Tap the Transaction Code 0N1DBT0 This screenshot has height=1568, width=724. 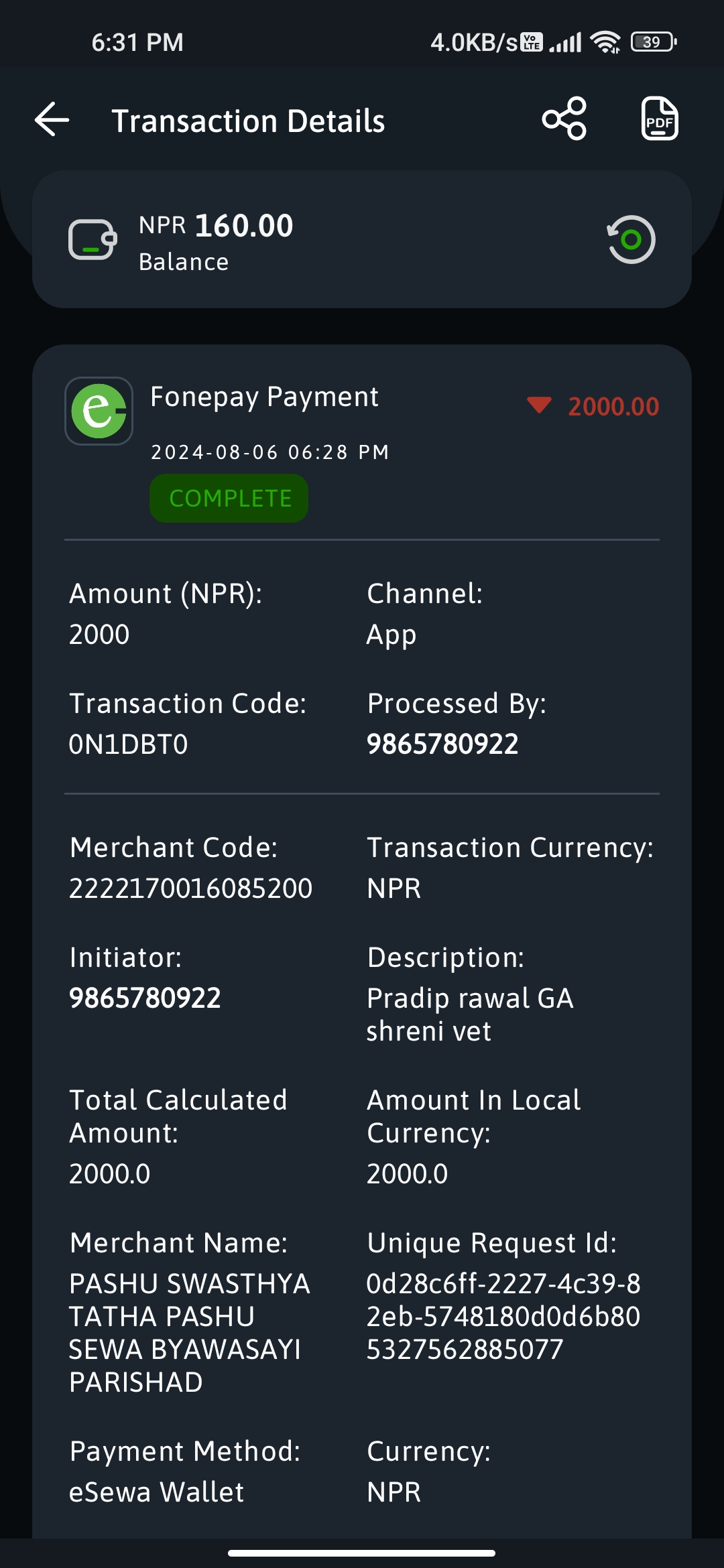point(128,744)
